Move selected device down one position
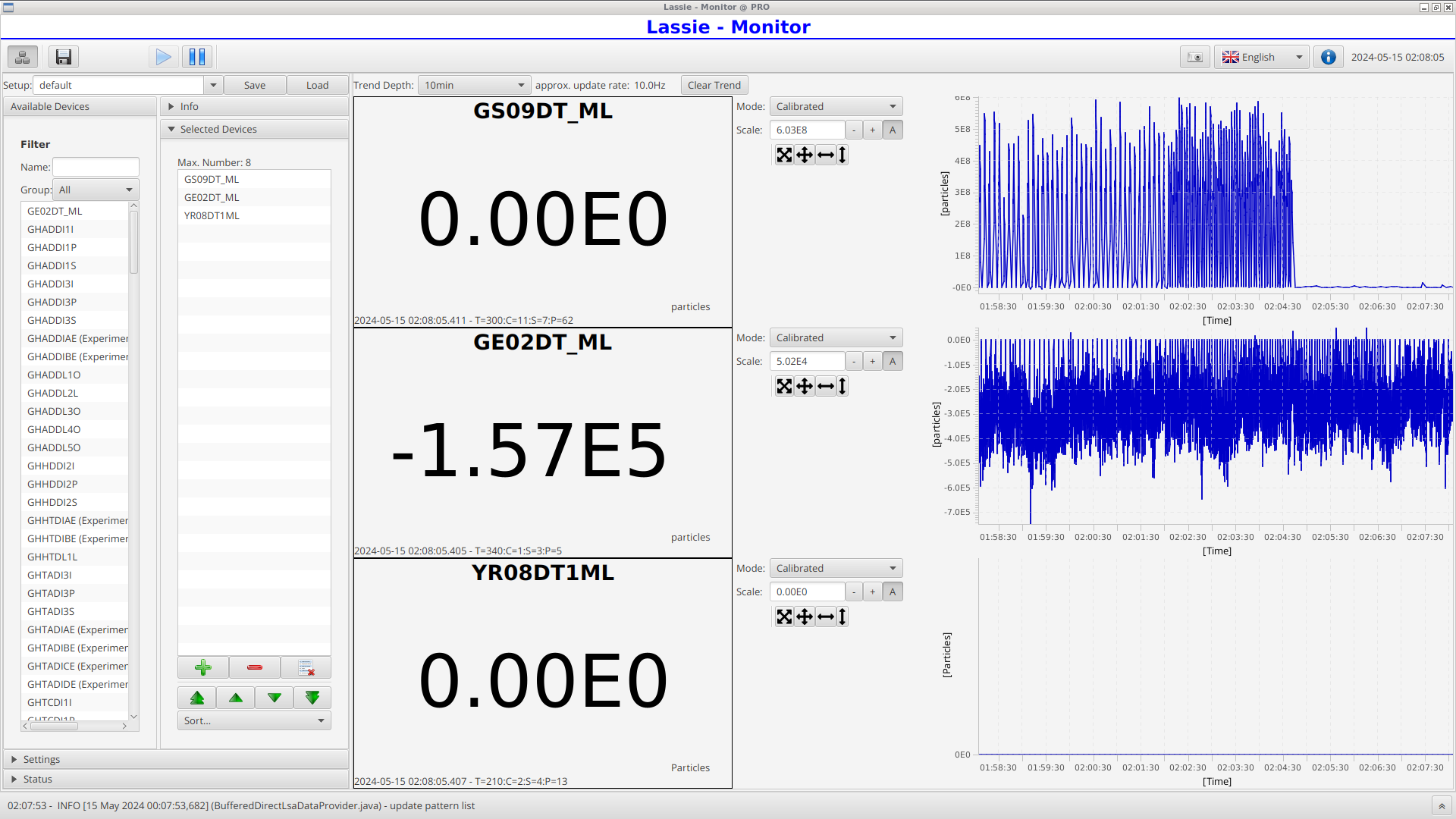 tap(275, 698)
